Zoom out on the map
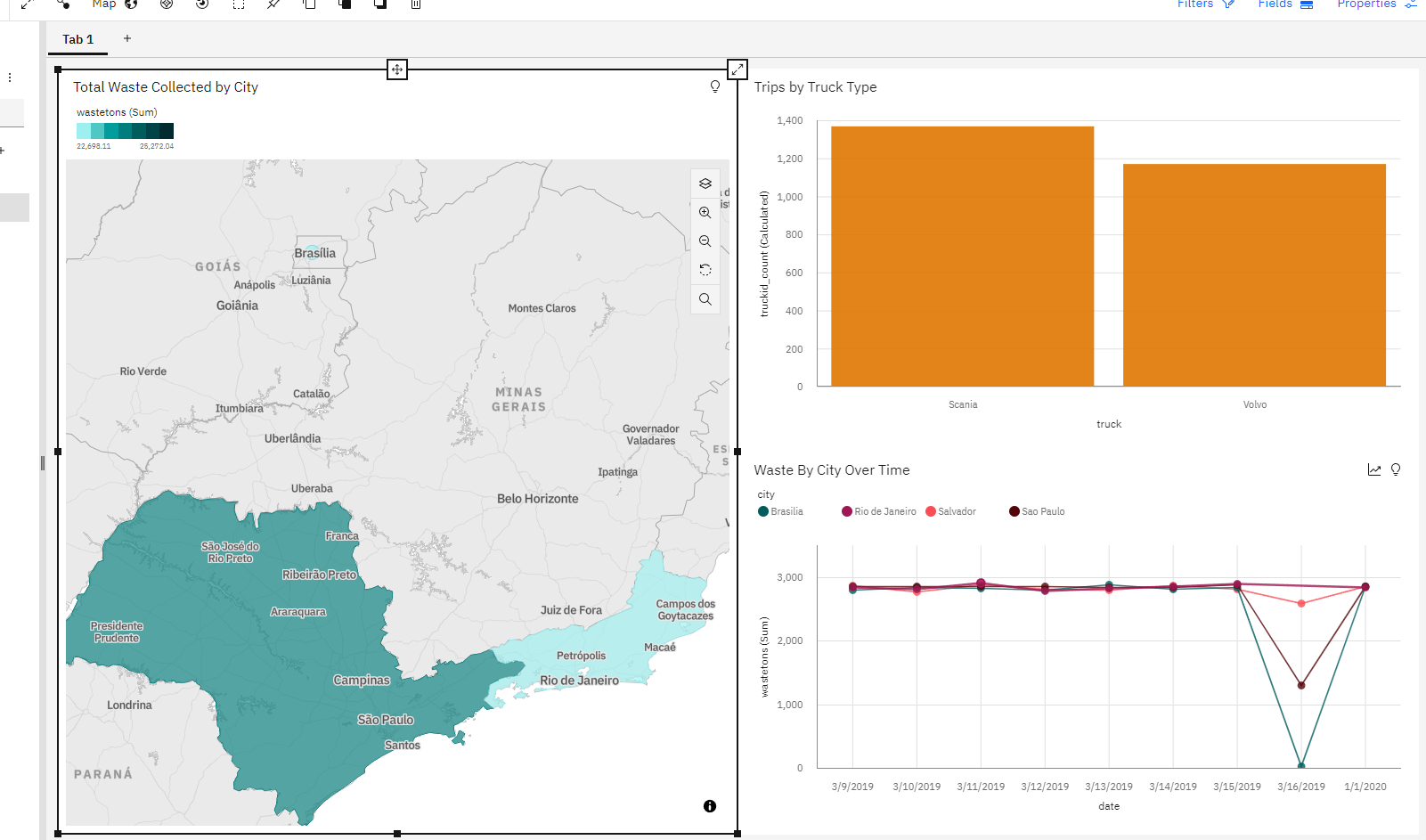Image resolution: width=1426 pixels, height=840 pixels. tap(705, 241)
